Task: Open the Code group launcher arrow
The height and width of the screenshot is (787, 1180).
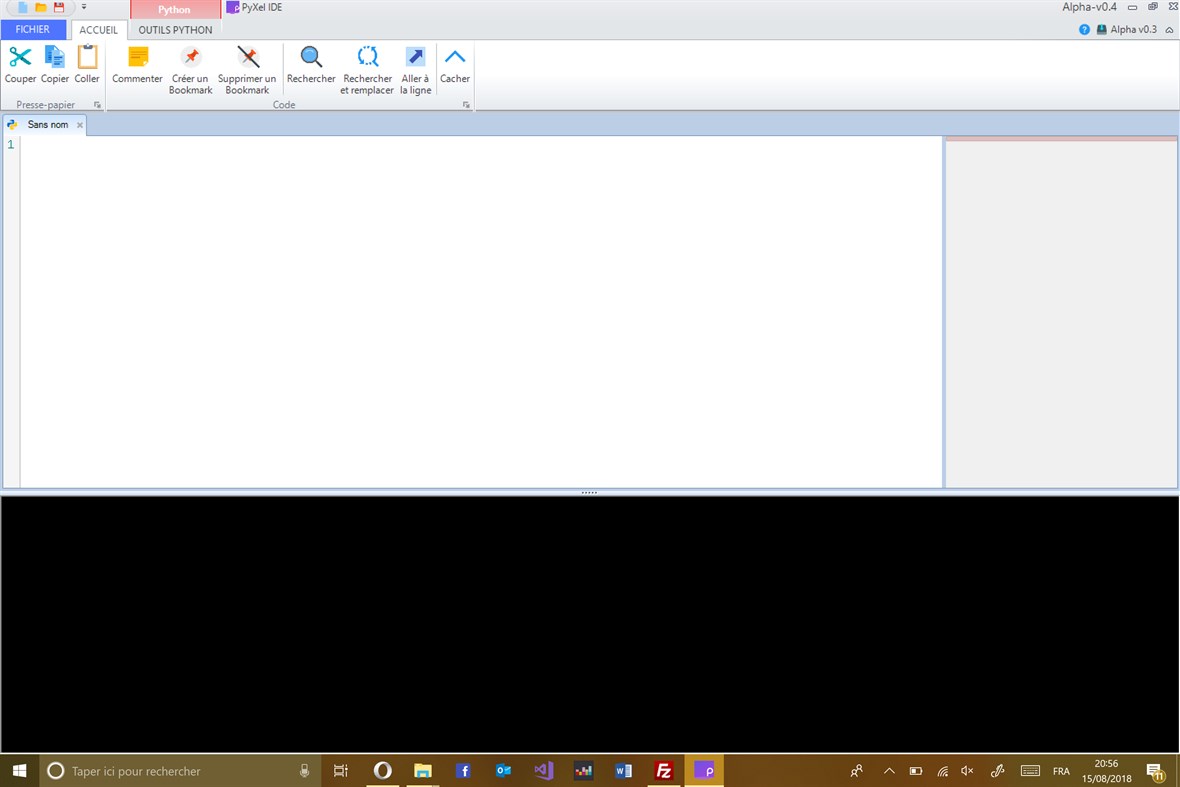Action: pyautogui.click(x=466, y=104)
